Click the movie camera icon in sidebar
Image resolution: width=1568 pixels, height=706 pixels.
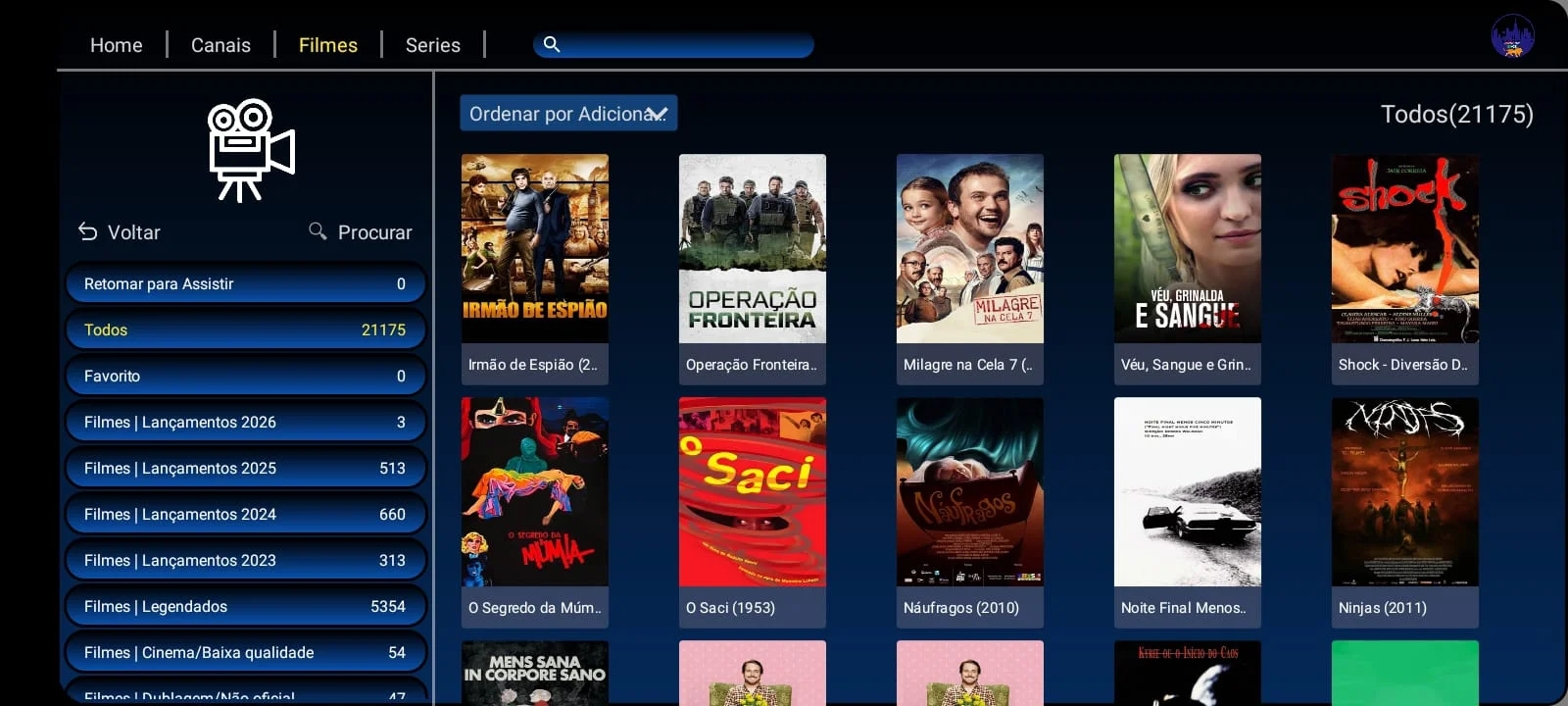click(251, 150)
